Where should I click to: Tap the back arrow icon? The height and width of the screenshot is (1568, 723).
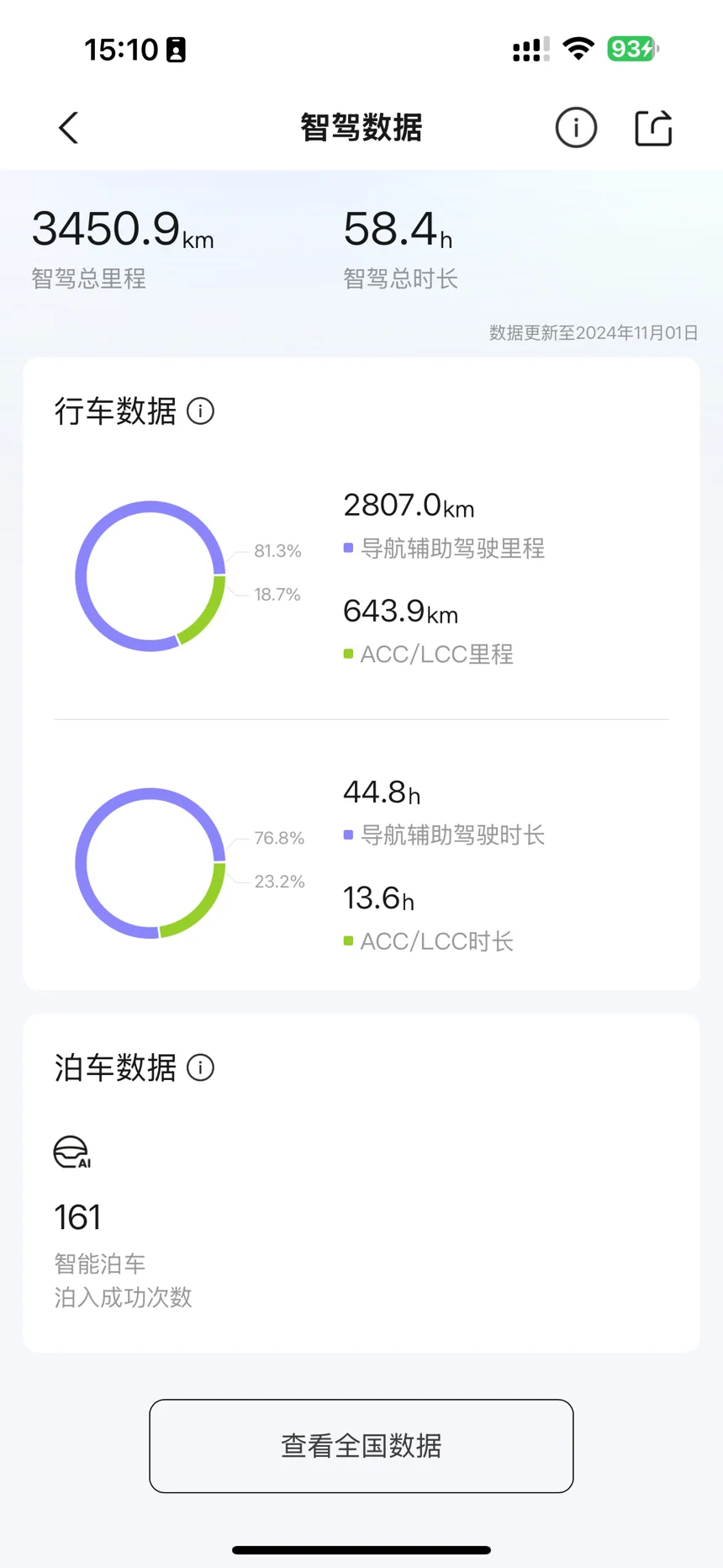(69, 128)
